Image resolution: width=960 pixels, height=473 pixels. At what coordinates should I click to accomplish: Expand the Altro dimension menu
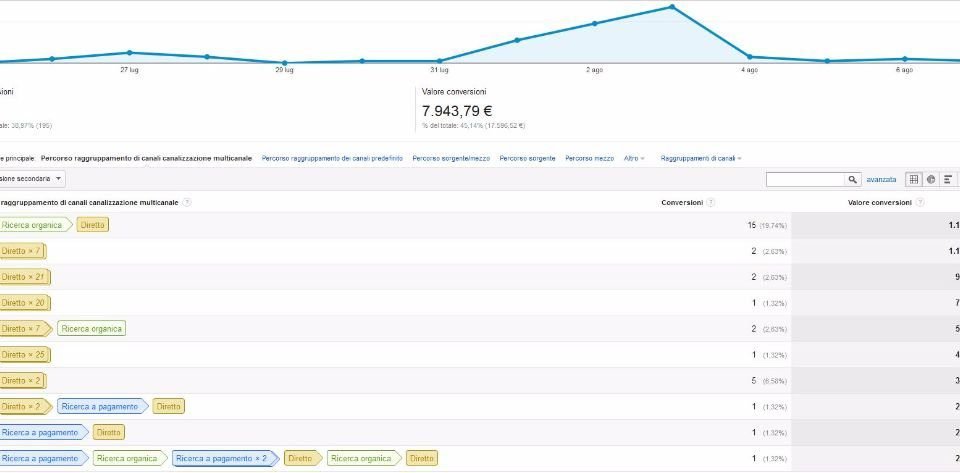[633, 158]
